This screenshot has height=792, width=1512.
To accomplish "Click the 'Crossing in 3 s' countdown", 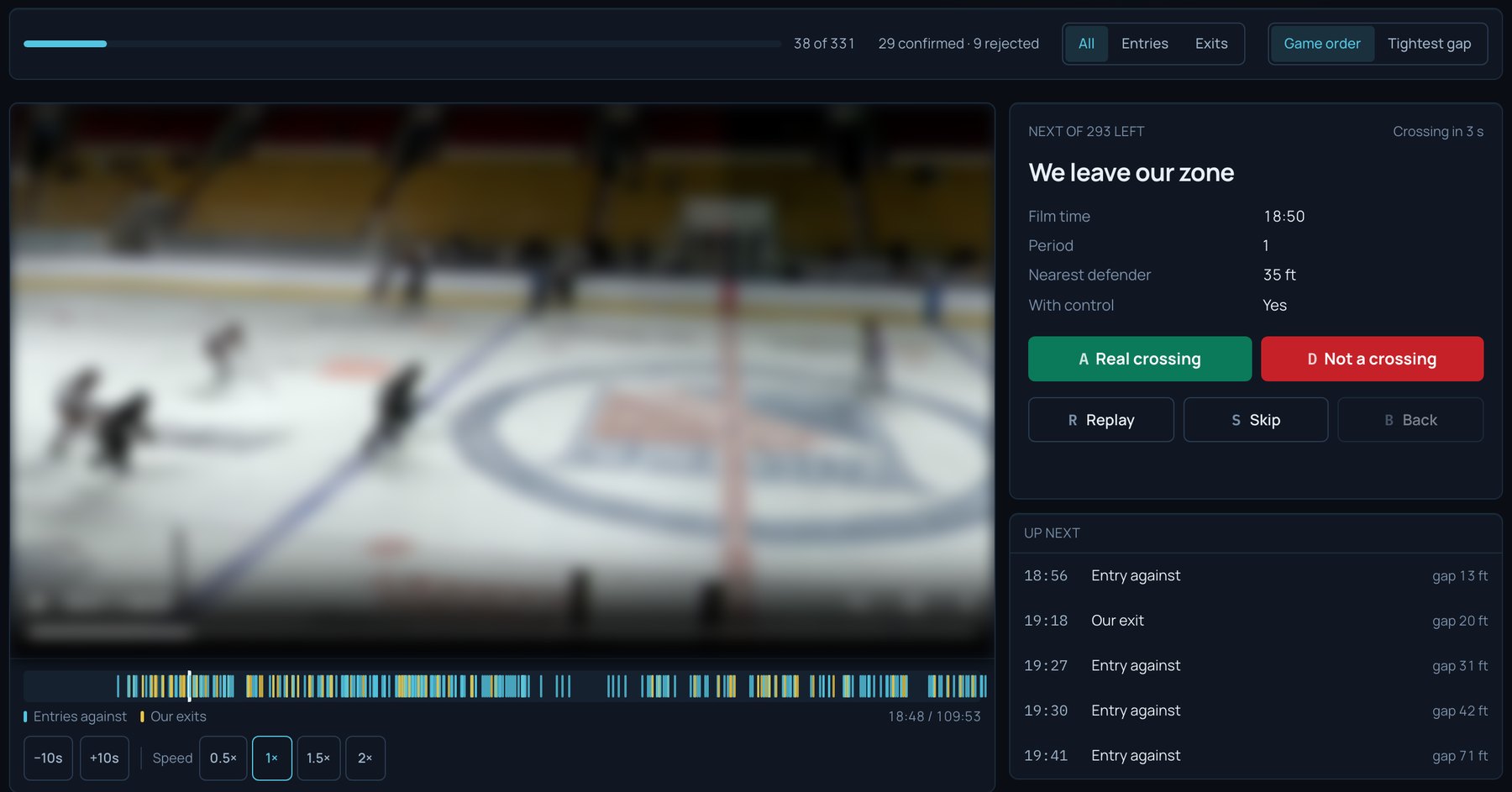I will [x=1438, y=132].
